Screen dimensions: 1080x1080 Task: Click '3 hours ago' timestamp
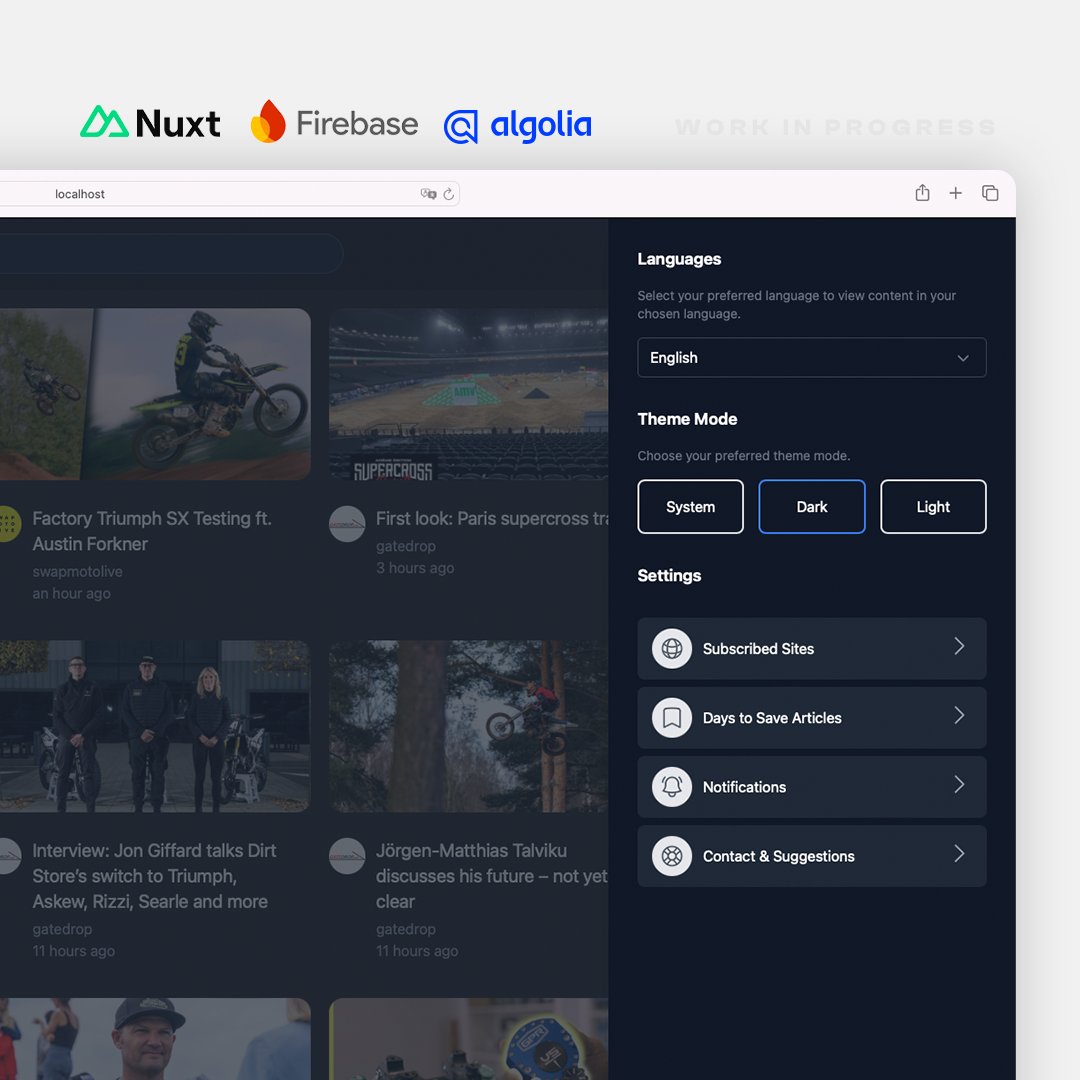coord(415,568)
